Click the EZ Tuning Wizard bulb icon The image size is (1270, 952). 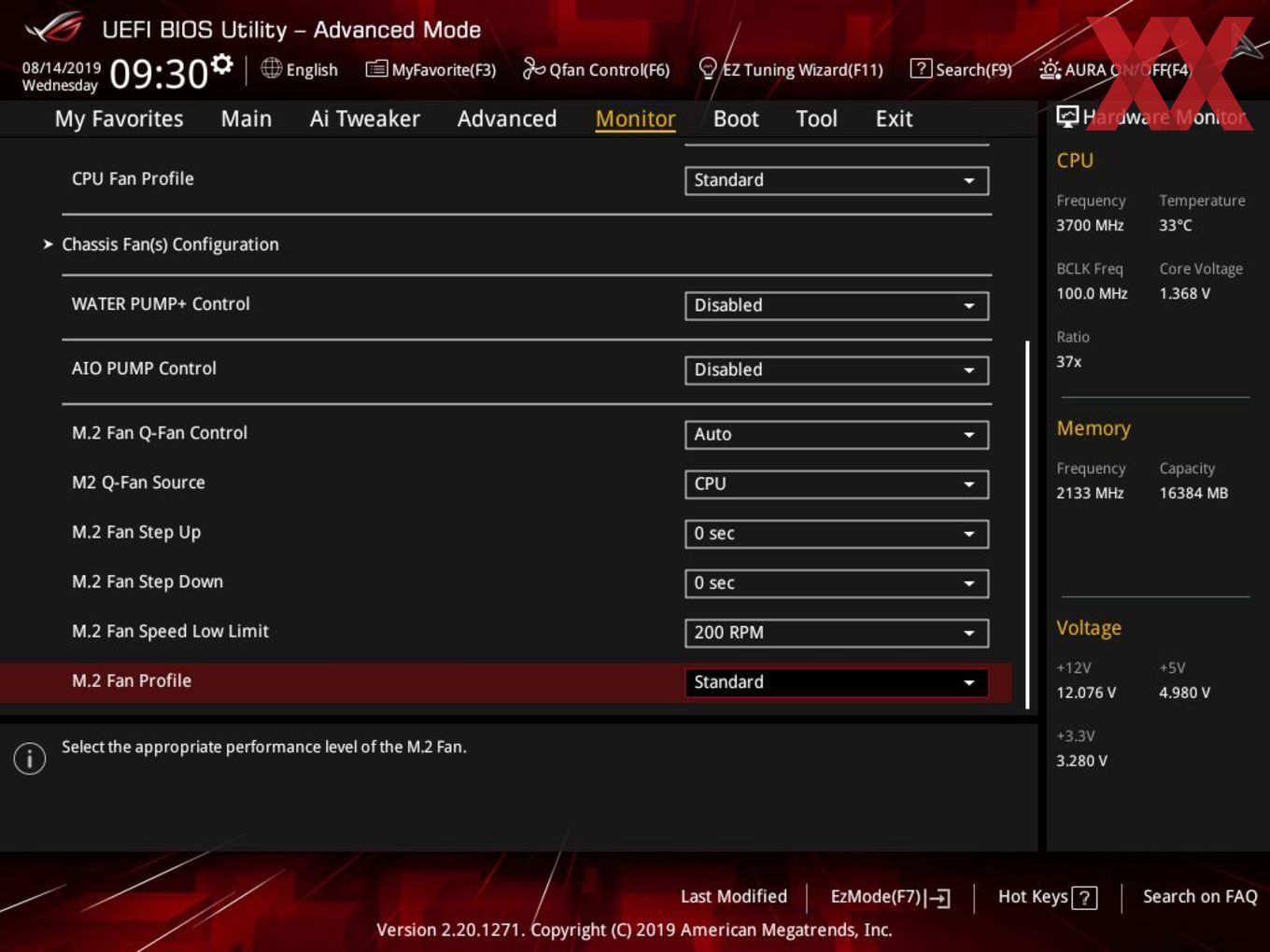pyautogui.click(x=708, y=68)
